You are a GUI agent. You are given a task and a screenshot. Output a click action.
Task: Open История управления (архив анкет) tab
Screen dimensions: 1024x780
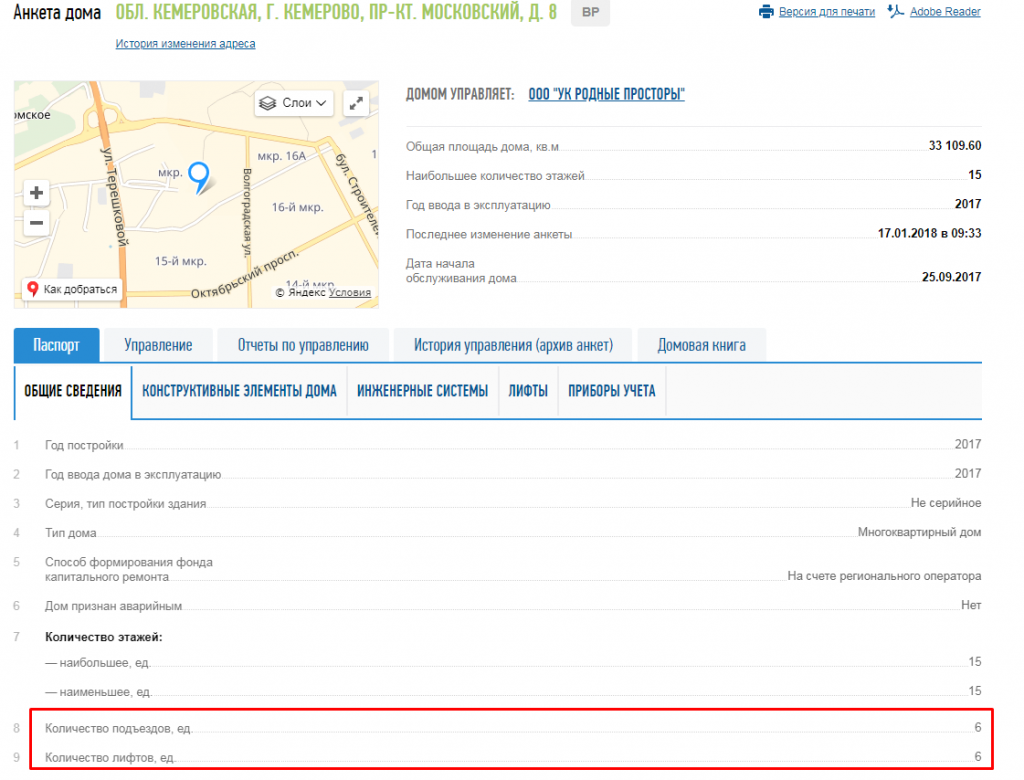click(x=513, y=345)
